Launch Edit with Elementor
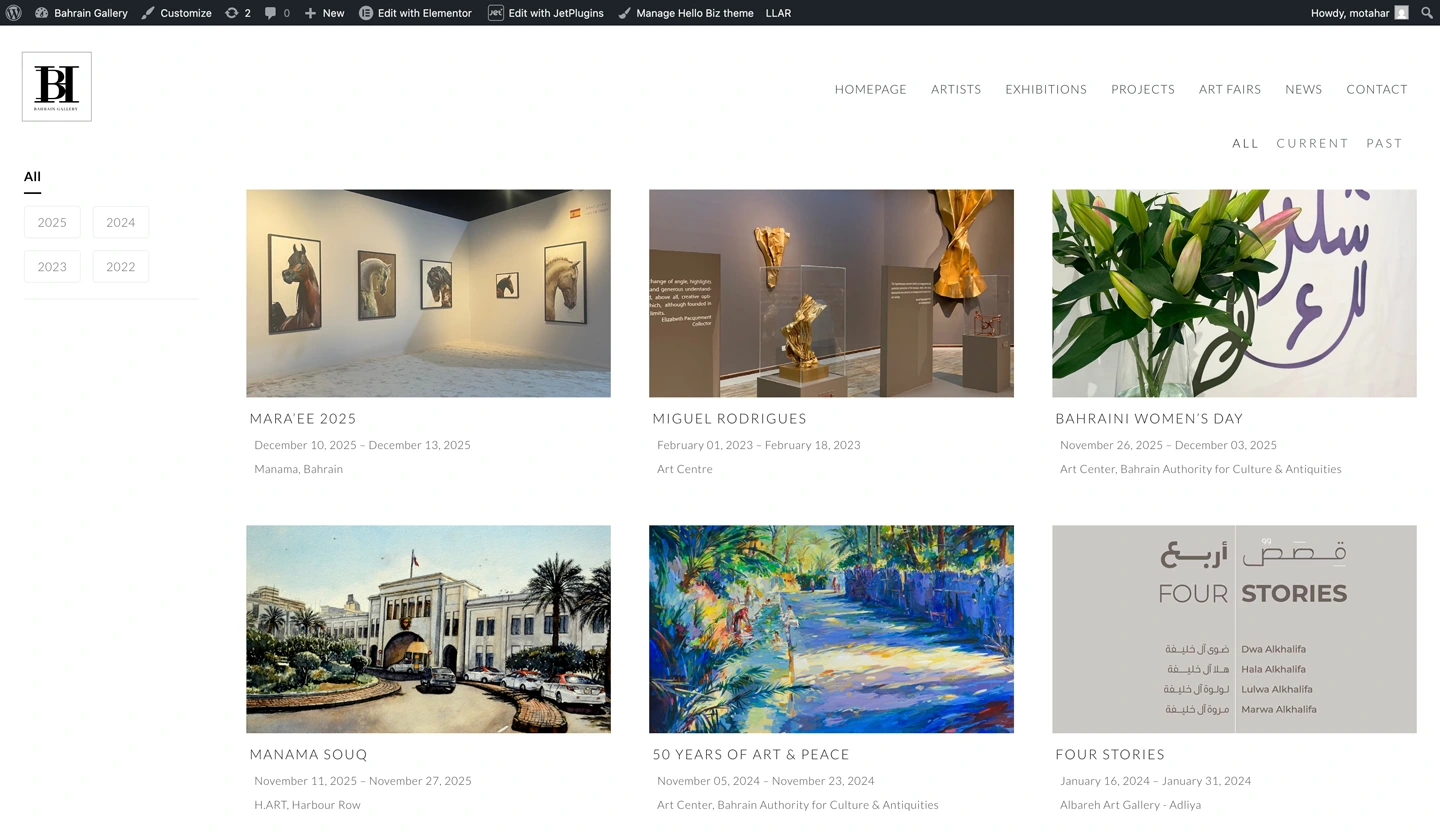 tap(415, 13)
